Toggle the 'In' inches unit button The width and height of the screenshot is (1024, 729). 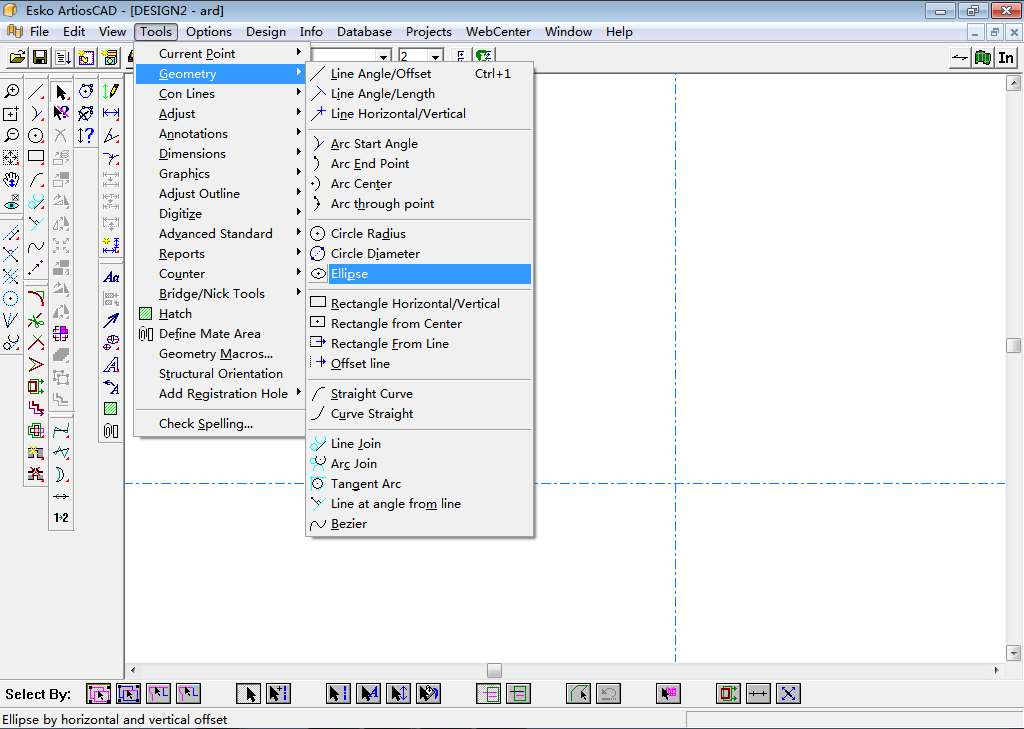[1006, 58]
